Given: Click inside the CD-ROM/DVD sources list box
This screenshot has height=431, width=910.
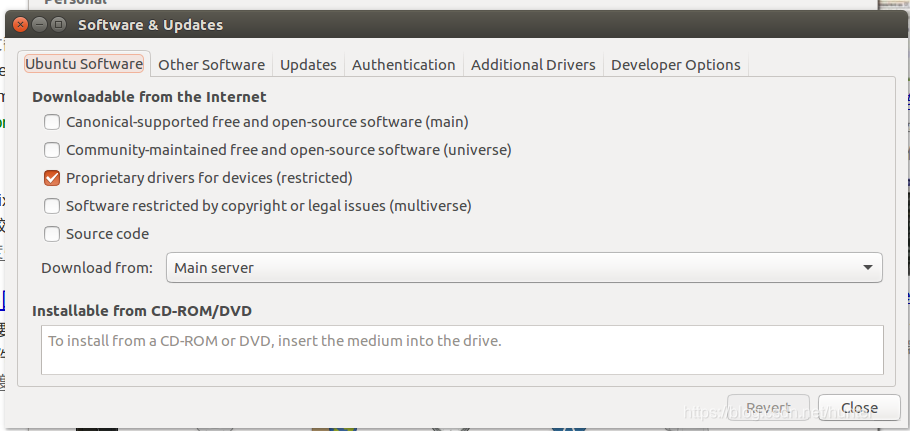Looking at the screenshot, I should click(x=462, y=350).
